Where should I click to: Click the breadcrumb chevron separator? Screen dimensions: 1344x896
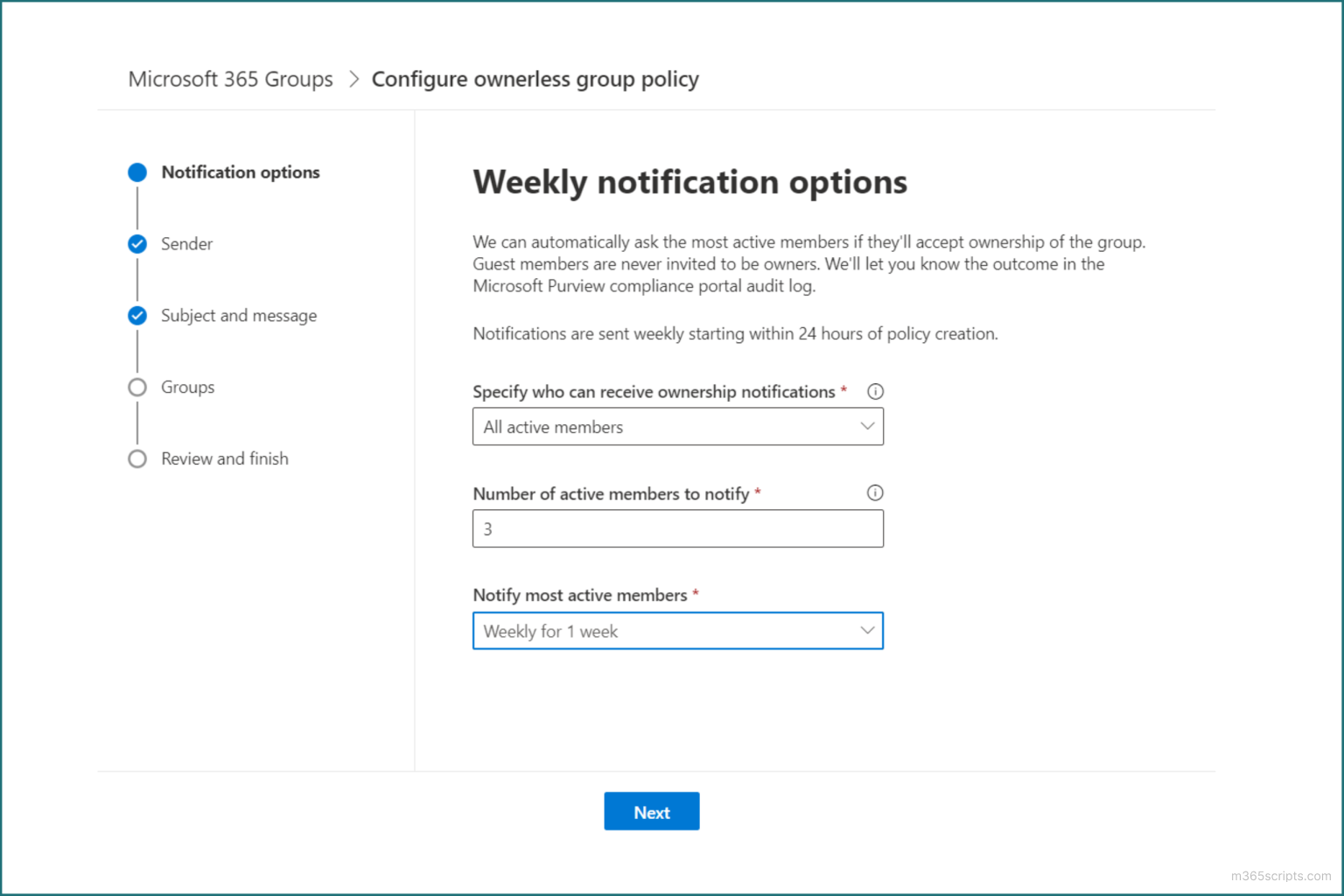(x=354, y=79)
